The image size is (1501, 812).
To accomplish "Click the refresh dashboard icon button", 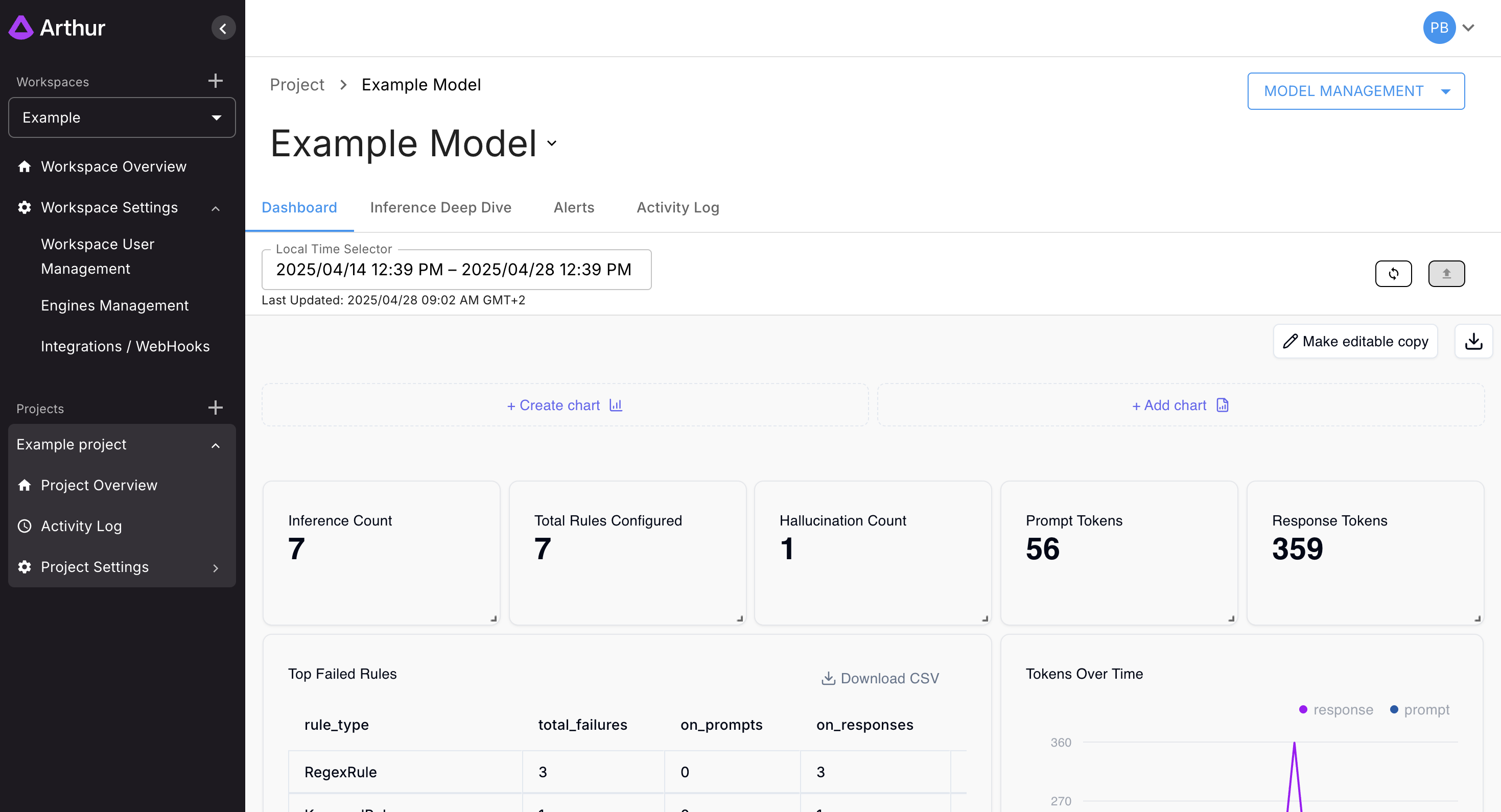I will [x=1393, y=274].
